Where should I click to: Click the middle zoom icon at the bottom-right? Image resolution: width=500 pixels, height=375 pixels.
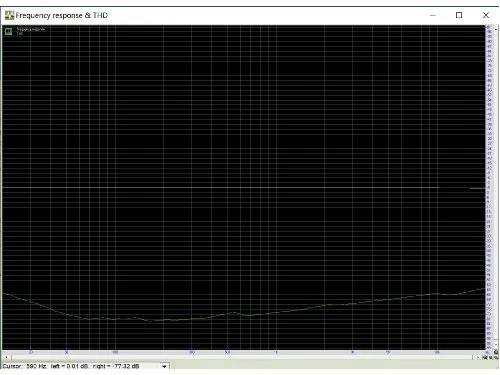coord(490,357)
